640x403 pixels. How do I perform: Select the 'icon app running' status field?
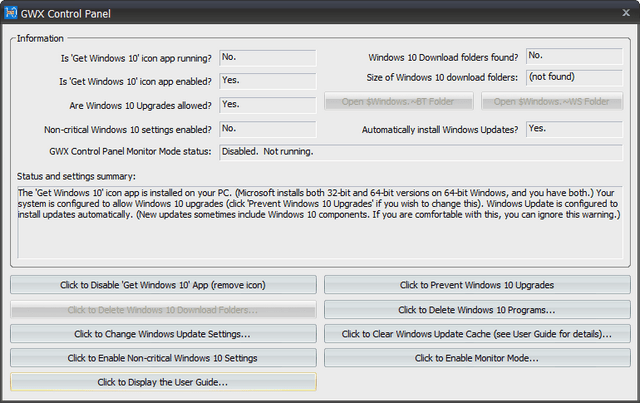point(268,58)
